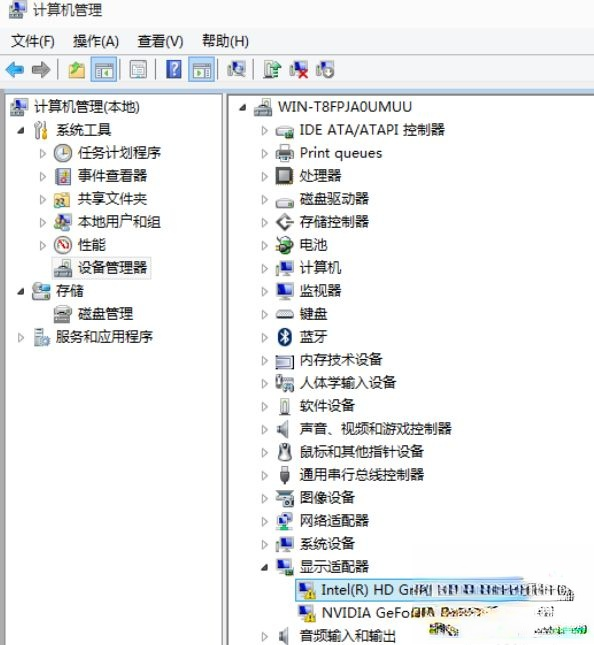Screen dimensions: 594x645
Task: Click the Up one level folder icon
Action: (x=76, y=70)
